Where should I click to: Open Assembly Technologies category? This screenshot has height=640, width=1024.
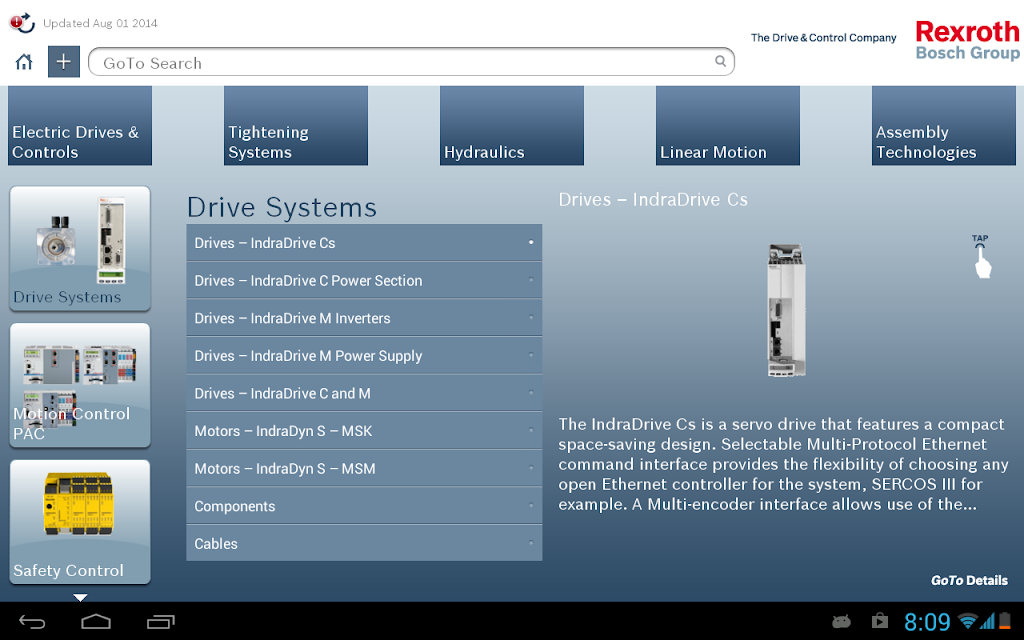point(944,125)
